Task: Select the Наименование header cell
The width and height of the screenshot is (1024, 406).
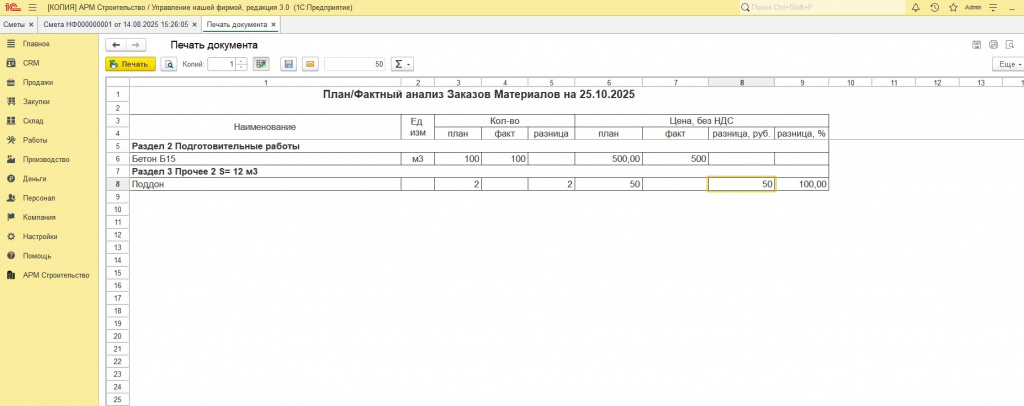Action: click(265, 127)
